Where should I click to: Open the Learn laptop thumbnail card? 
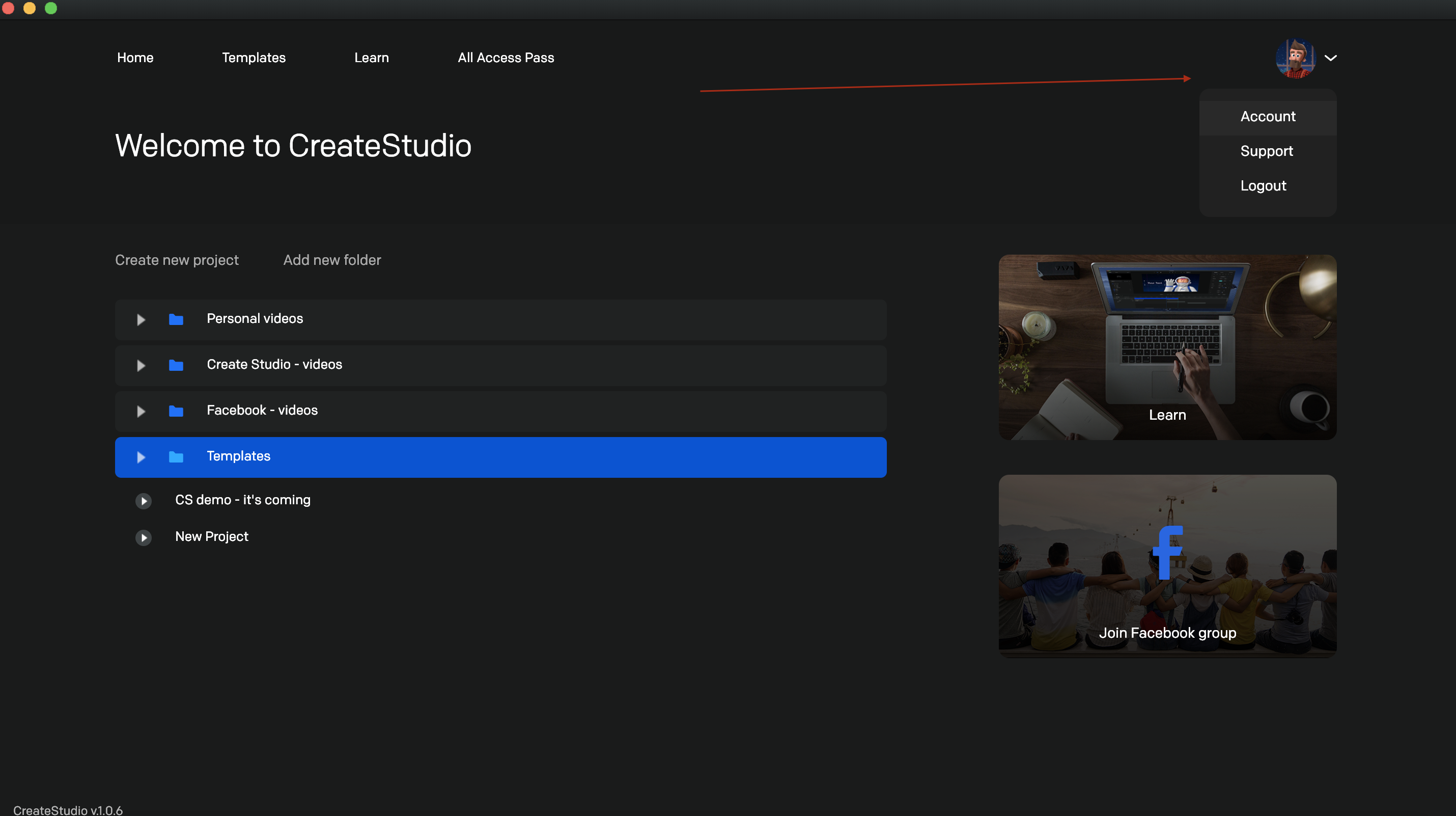tap(1167, 347)
